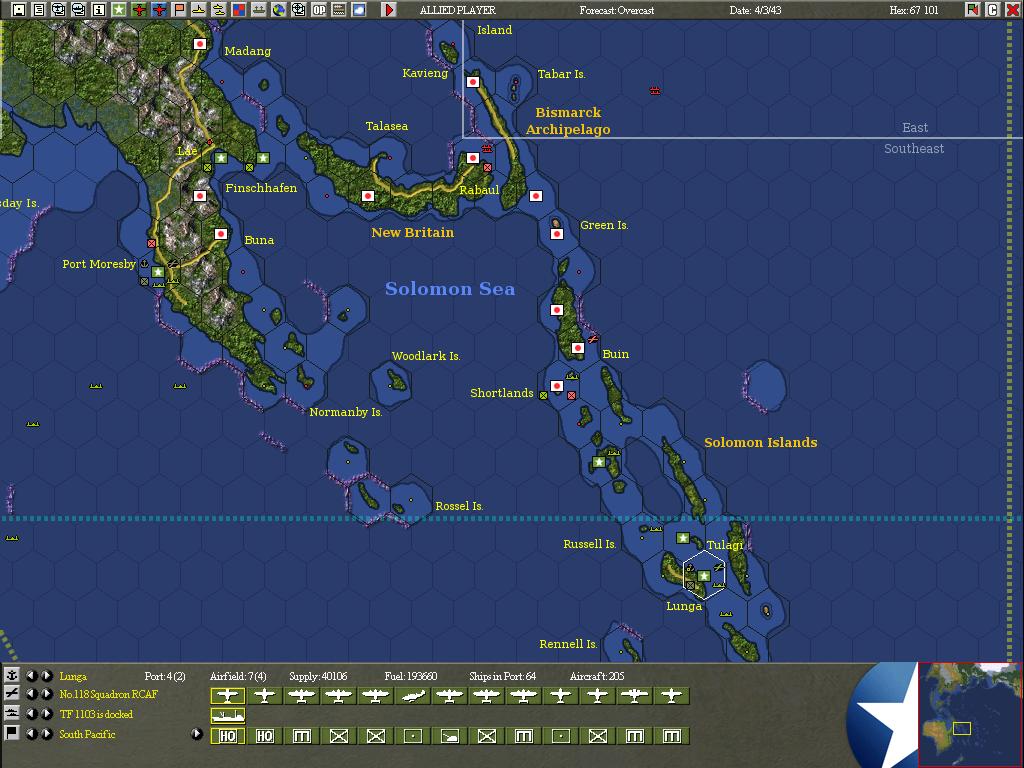Image resolution: width=1024 pixels, height=768 pixels.
Task: Select the Allied star base at Finschhafen
Action: point(263,158)
